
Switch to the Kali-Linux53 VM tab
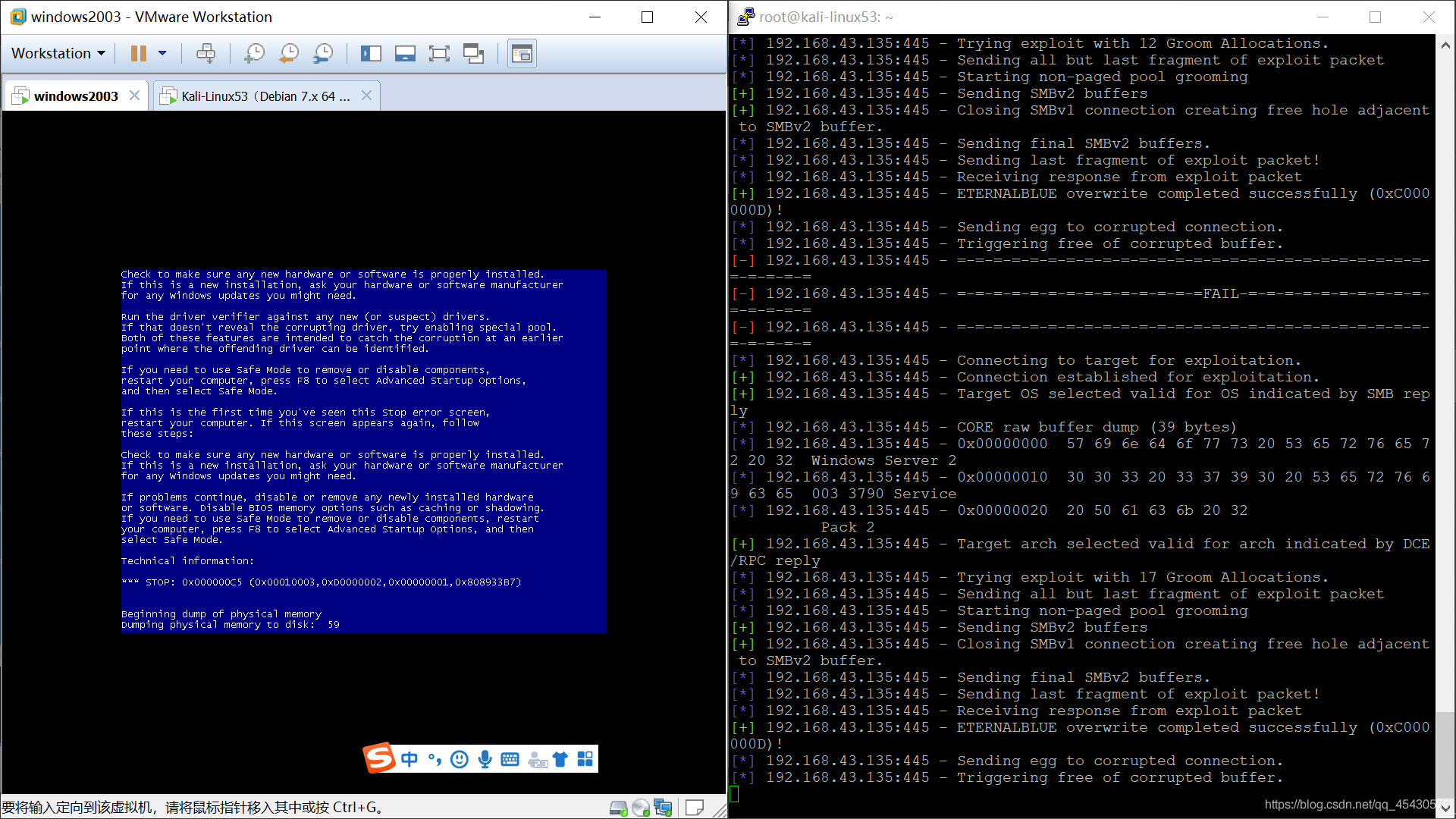coord(265,96)
